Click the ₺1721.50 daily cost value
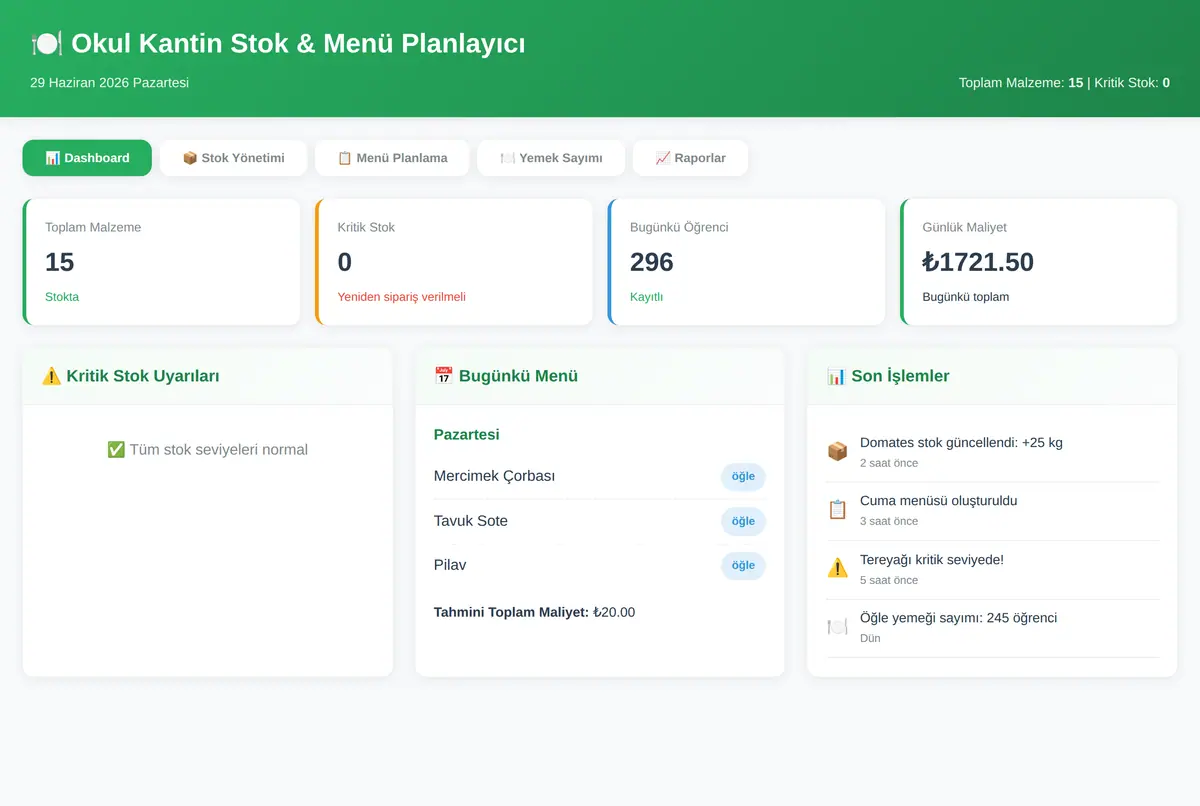 [978, 262]
